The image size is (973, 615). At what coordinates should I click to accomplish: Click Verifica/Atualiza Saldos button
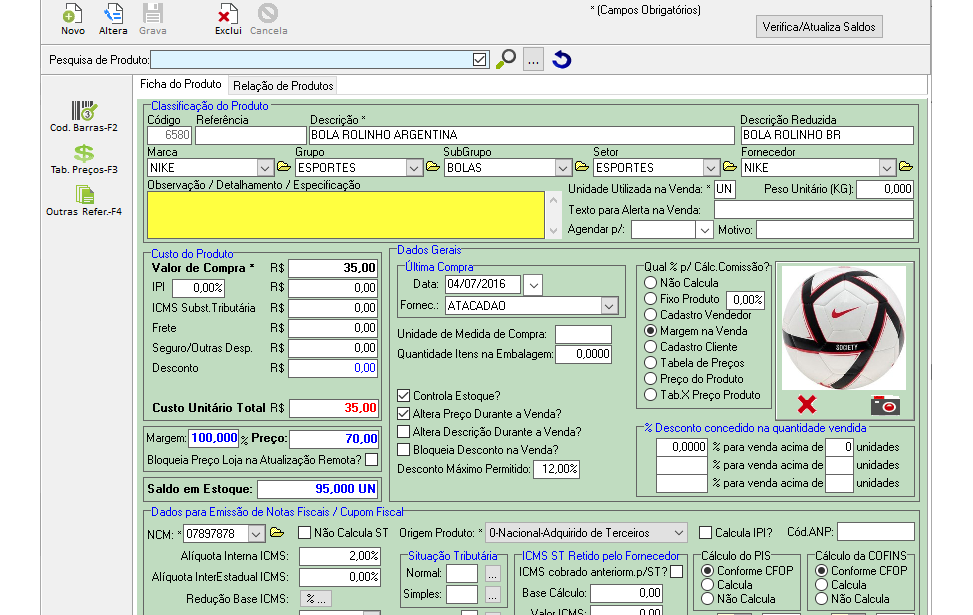(819, 27)
